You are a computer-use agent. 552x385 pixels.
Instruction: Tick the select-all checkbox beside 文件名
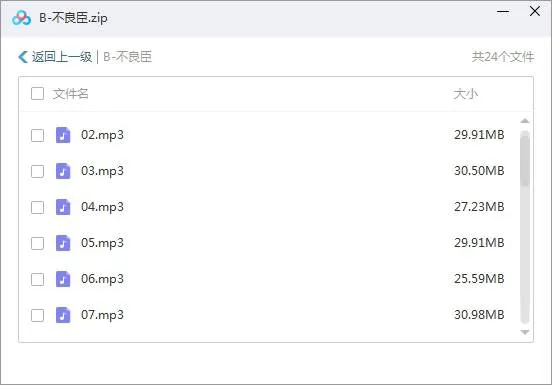(37, 94)
